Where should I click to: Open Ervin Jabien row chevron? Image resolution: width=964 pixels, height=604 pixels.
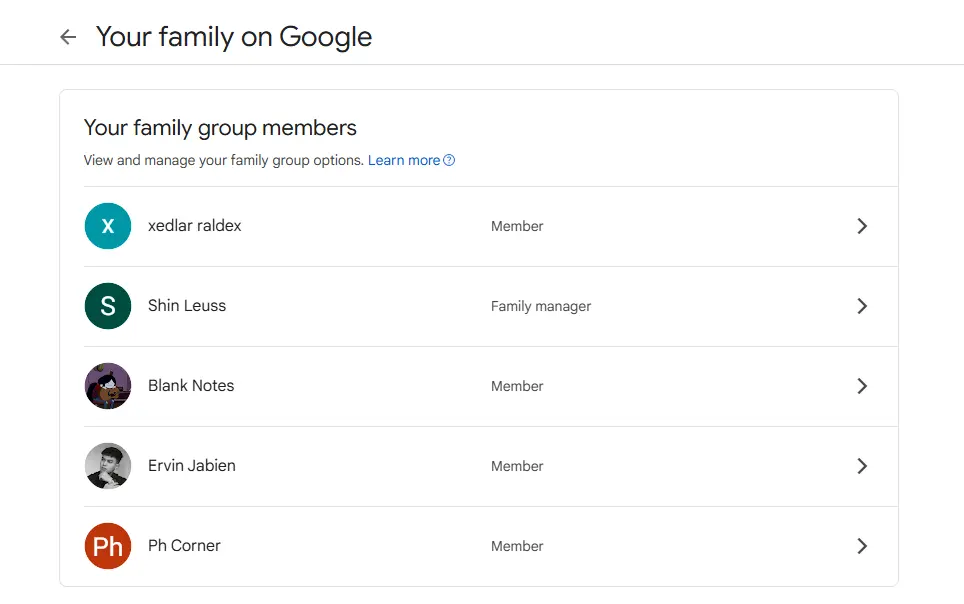pyautogui.click(x=862, y=466)
